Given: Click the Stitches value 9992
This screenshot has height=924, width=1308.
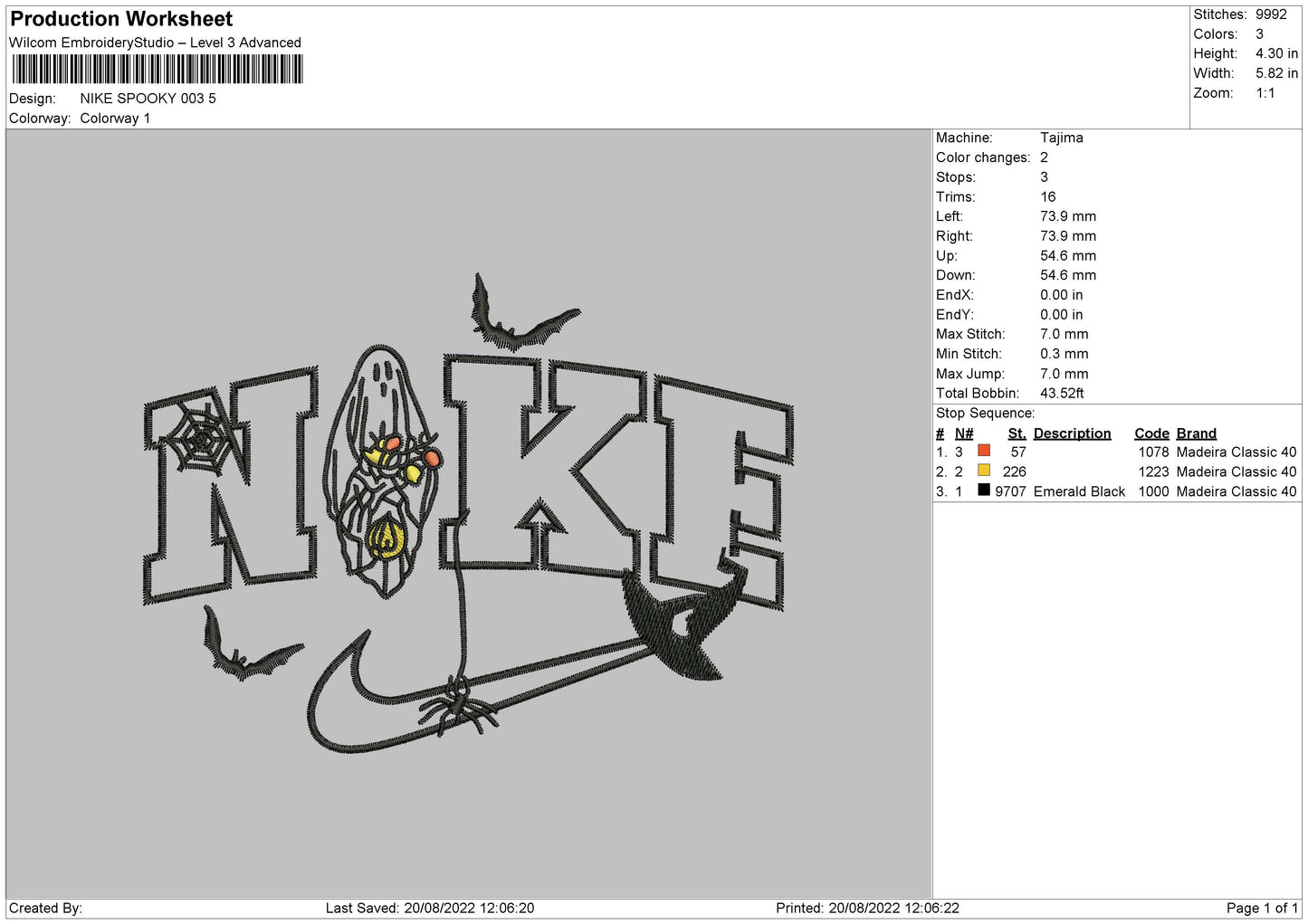Looking at the screenshot, I should point(1270,14).
